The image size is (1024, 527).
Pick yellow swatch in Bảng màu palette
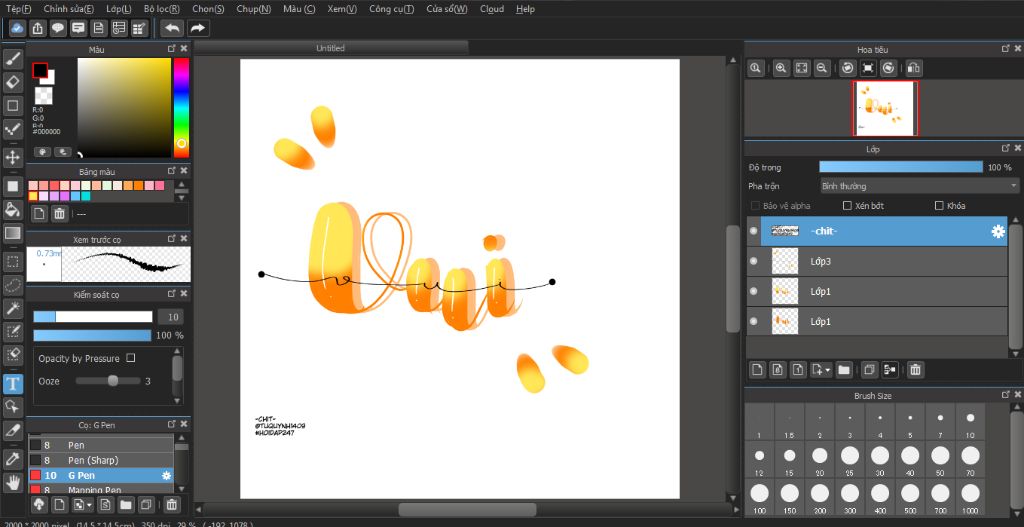click(33, 196)
